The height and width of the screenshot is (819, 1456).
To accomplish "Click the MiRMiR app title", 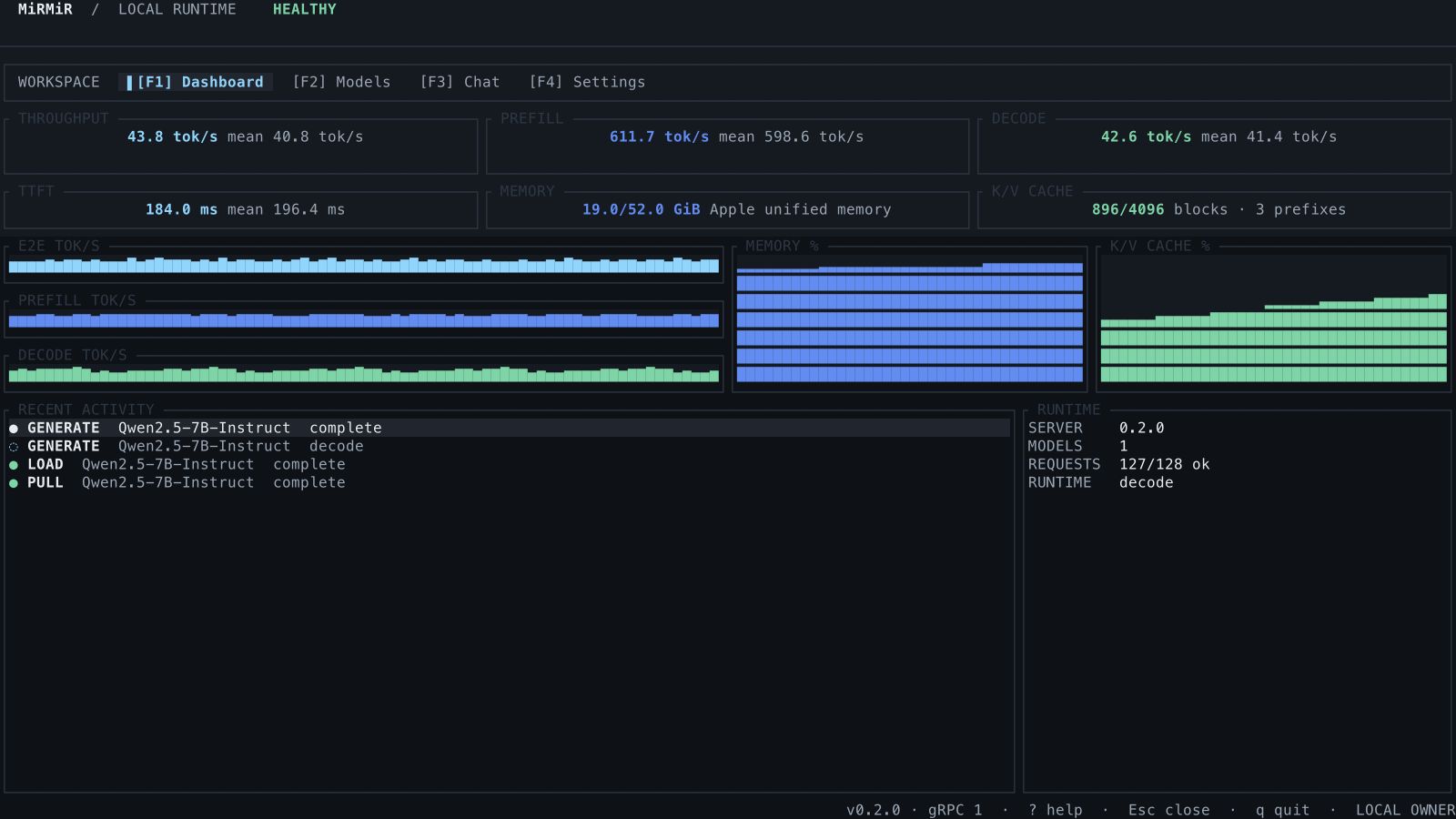I will (45, 9).
